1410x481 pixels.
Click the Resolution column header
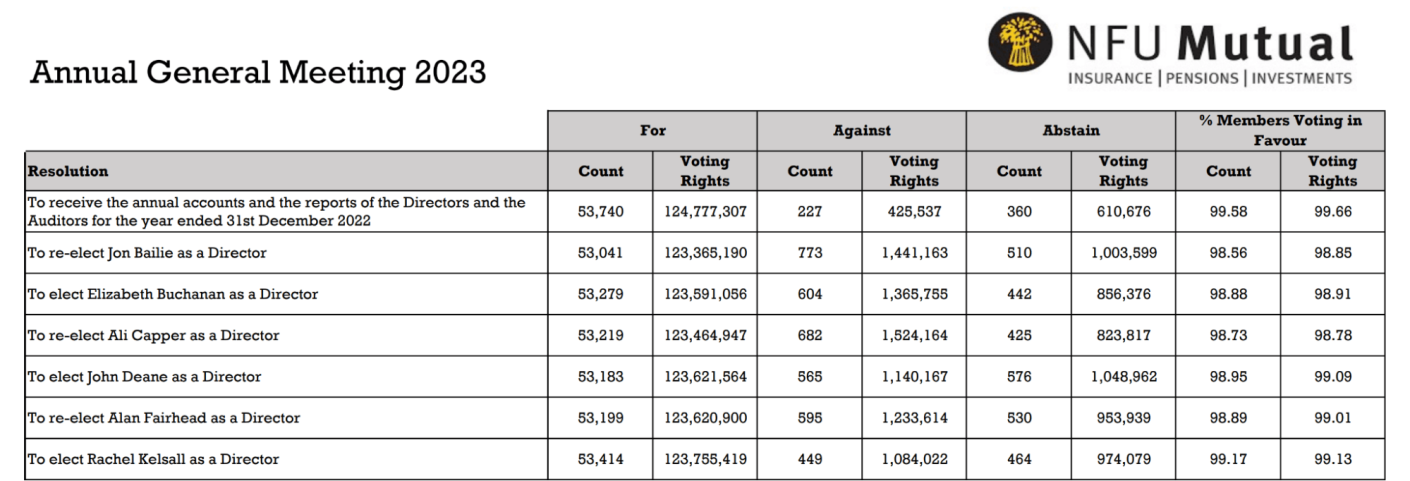[x=68, y=171]
